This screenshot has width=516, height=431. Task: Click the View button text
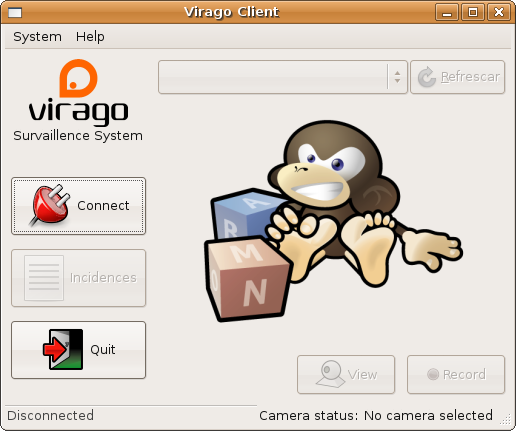tap(362, 375)
